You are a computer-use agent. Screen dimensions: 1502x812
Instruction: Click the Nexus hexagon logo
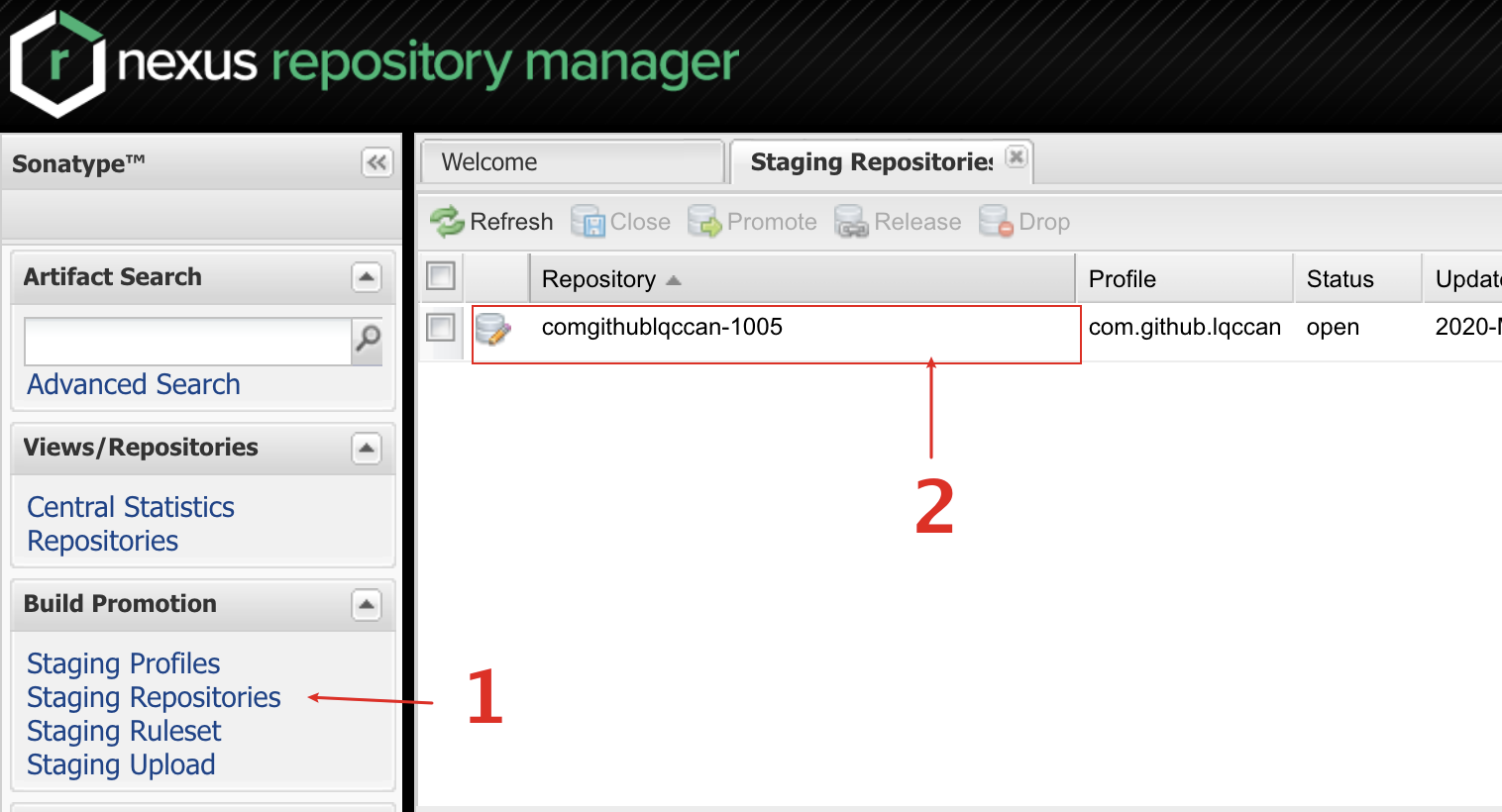click(57, 64)
